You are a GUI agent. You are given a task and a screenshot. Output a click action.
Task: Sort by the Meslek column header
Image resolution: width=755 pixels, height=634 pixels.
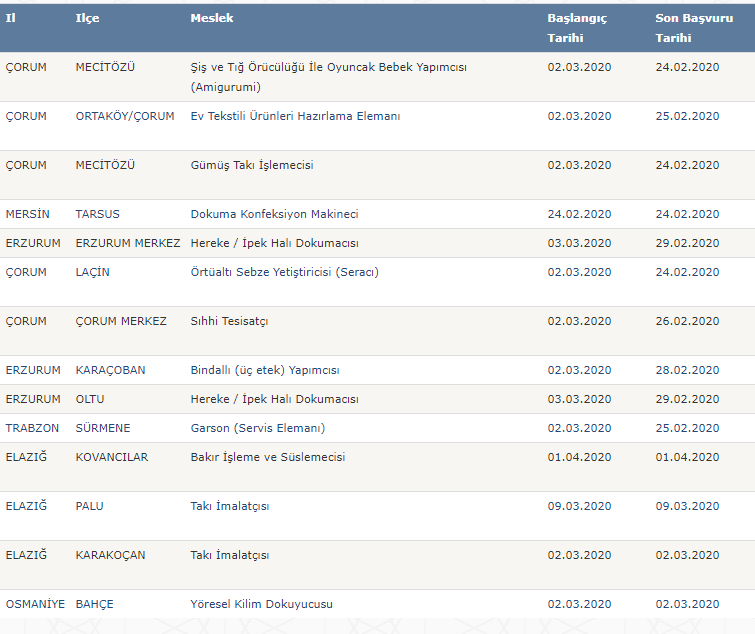212,18
